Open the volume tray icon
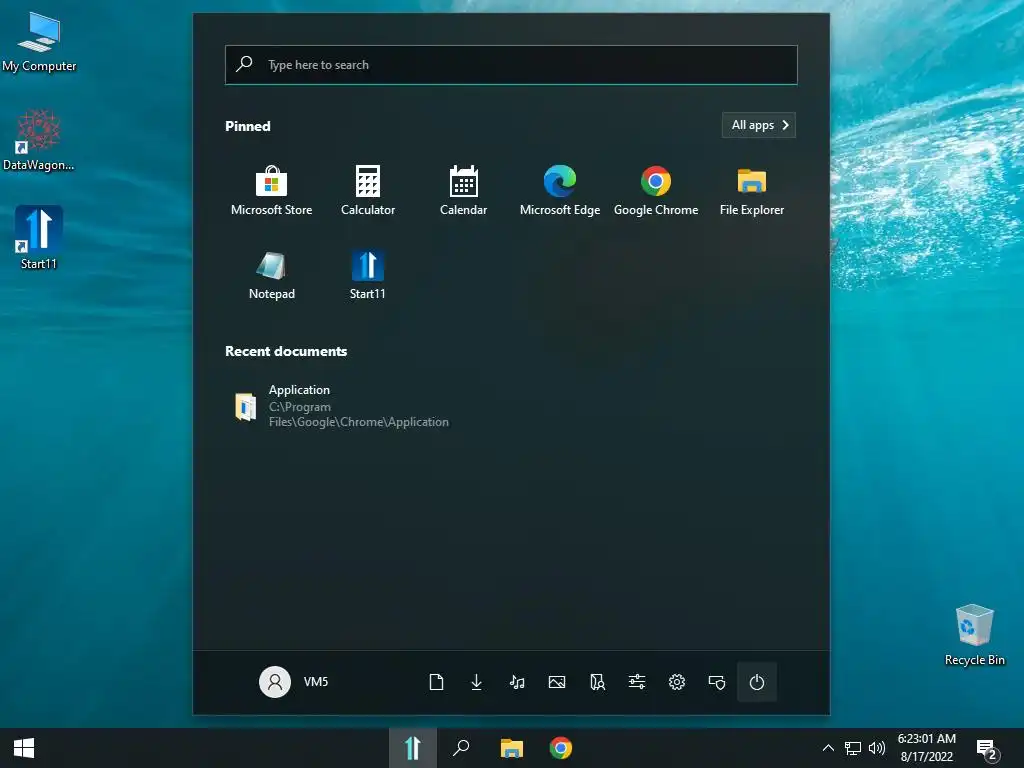This screenshot has height=768, width=1024. pos(877,748)
